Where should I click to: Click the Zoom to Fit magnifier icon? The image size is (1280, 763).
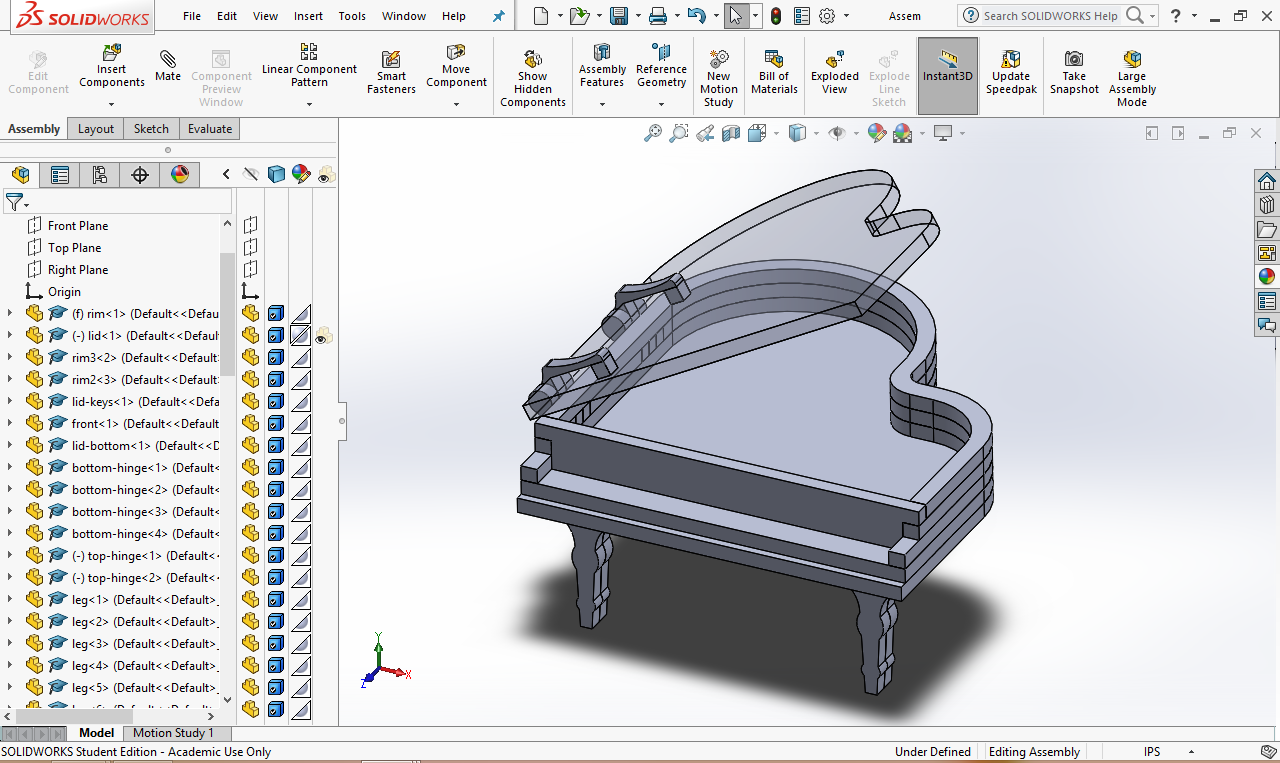[653, 133]
